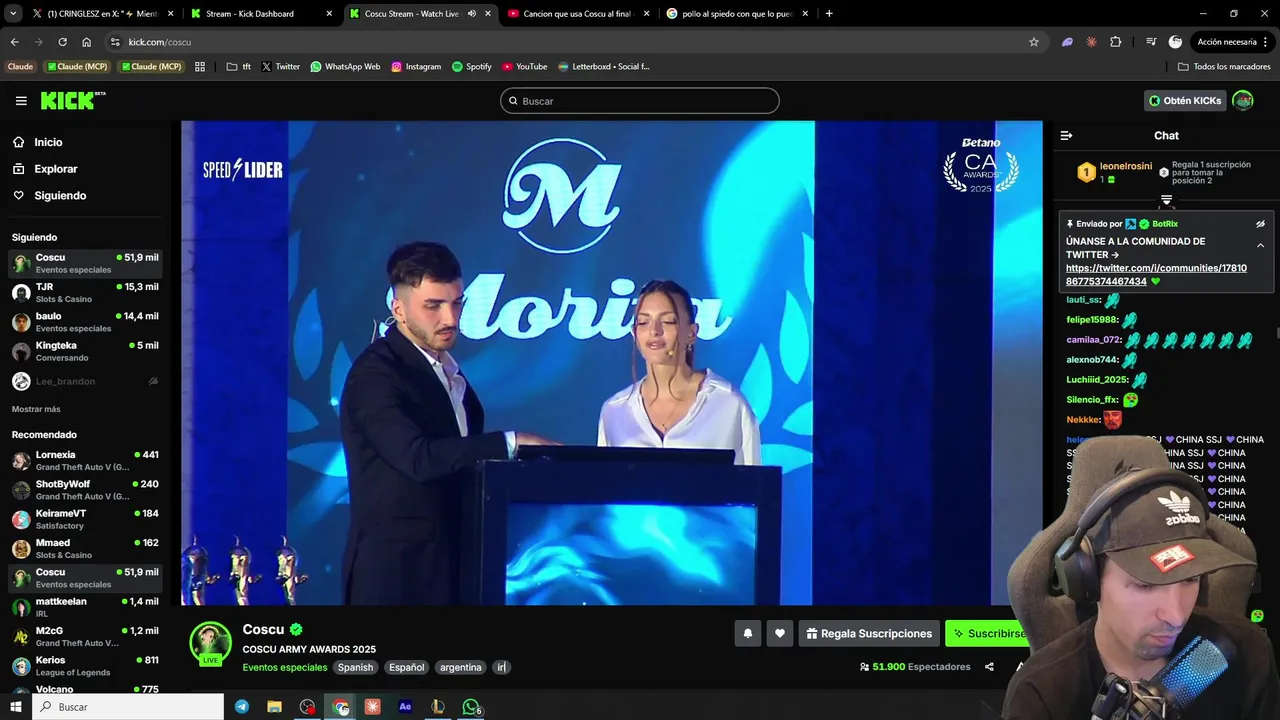The width and height of the screenshot is (1280, 720).
Task: Open the user avatar menu in Kick header
Action: tap(1243, 100)
